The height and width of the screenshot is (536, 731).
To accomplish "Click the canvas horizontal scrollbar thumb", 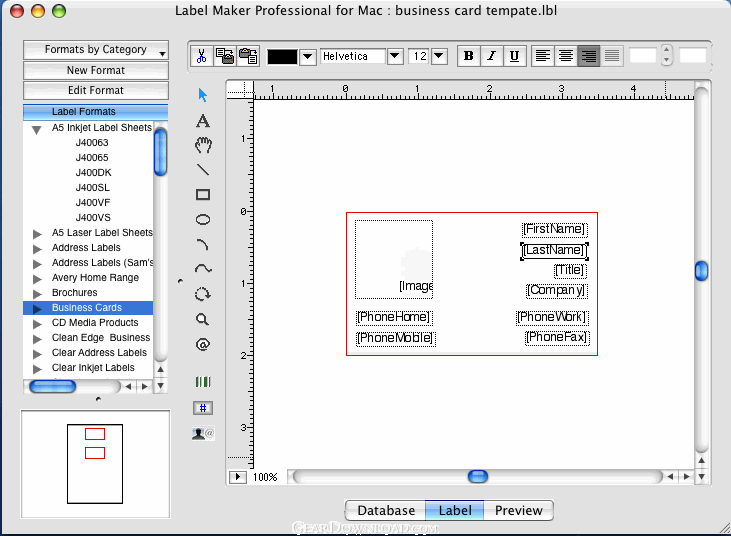I will click(x=477, y=476).
